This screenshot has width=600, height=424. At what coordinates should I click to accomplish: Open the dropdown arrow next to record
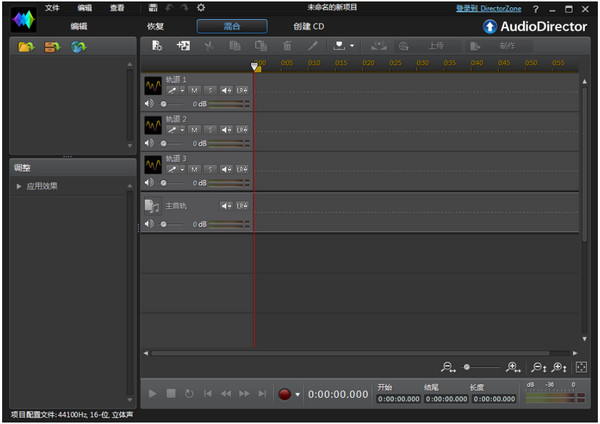coord(298,395)
